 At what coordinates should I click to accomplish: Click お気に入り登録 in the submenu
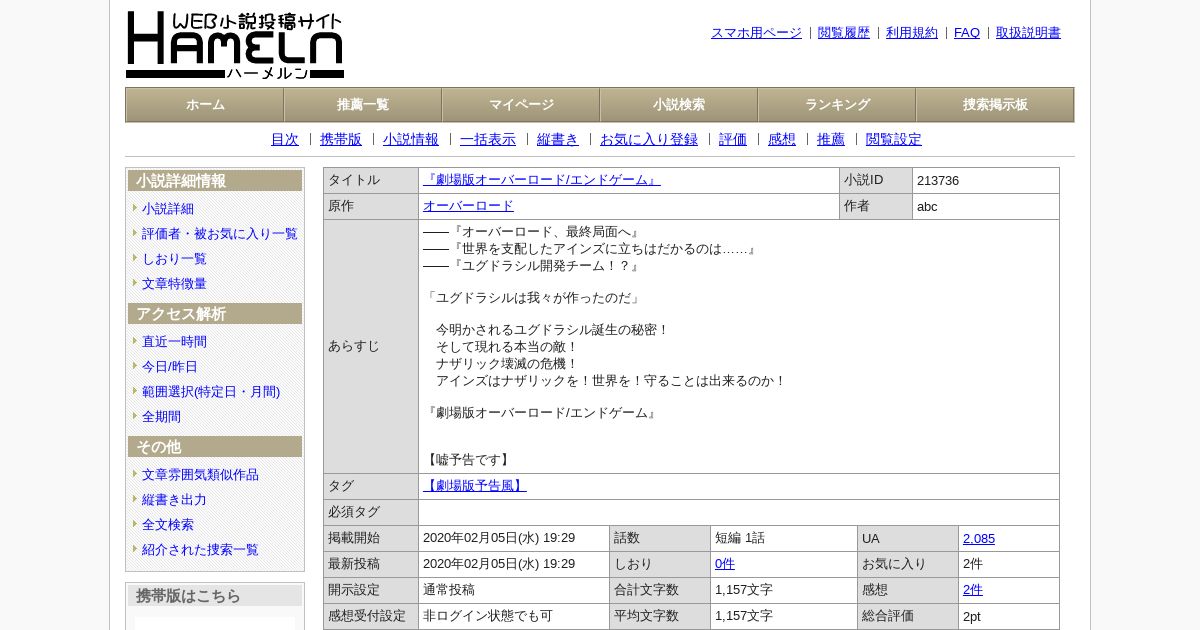tap(649, 140)
